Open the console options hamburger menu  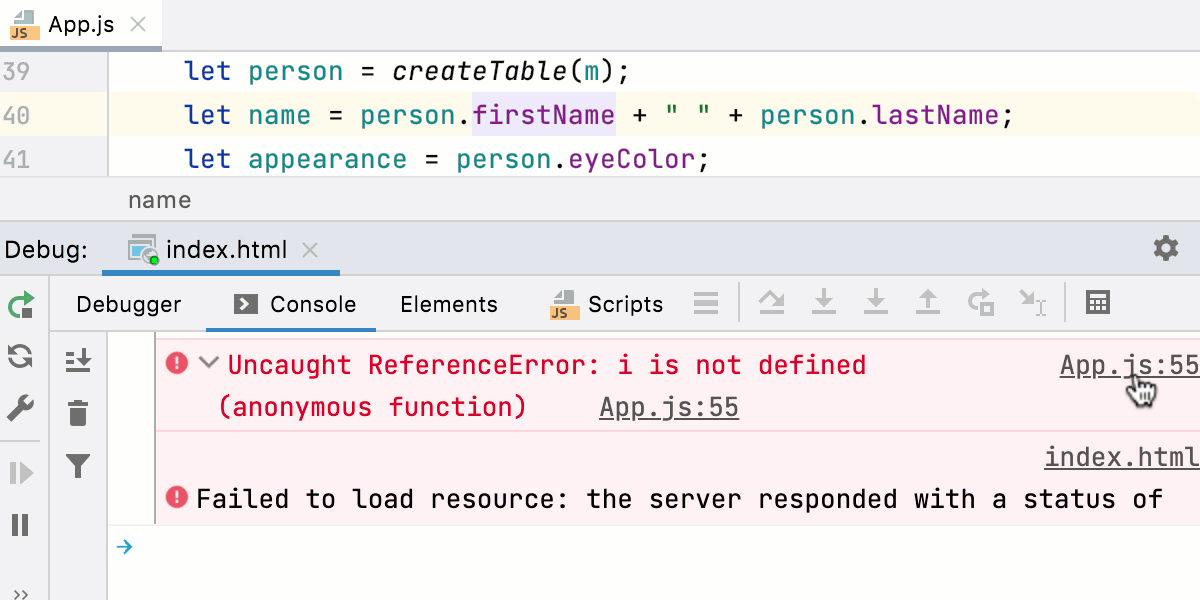[x=706, y=305]
